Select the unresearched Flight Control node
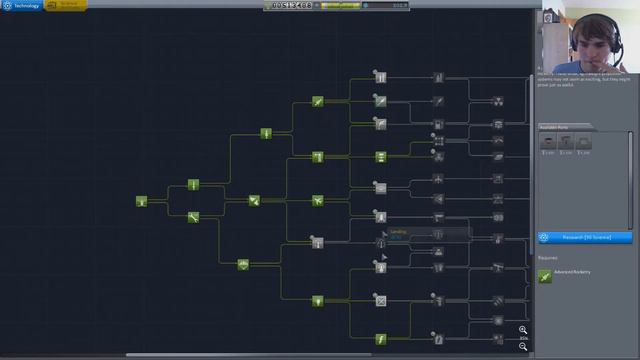Screen dimensions: 640x360 click(x=318, y=243)
